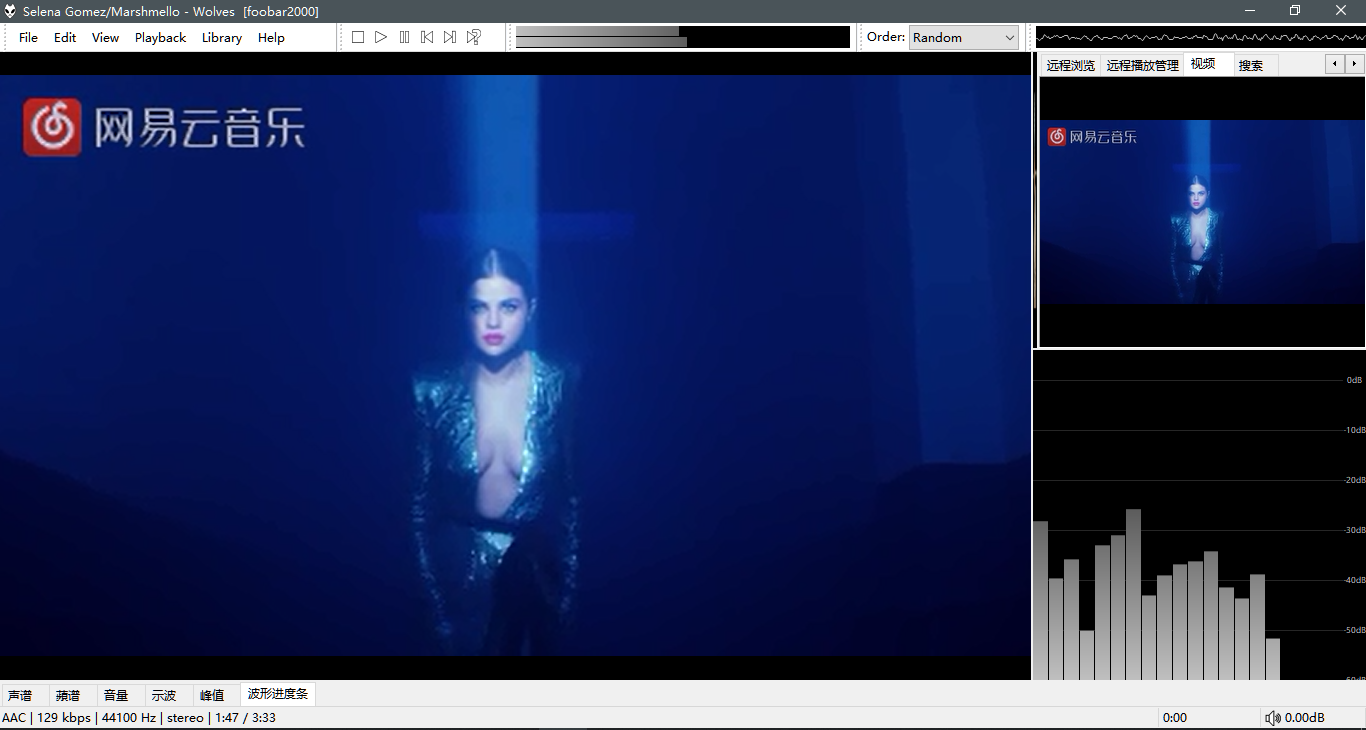The height and width of the screenshot is (730, 1366).
Task: Click the foobar2000 title bar app icon
Action: (10, 11)
